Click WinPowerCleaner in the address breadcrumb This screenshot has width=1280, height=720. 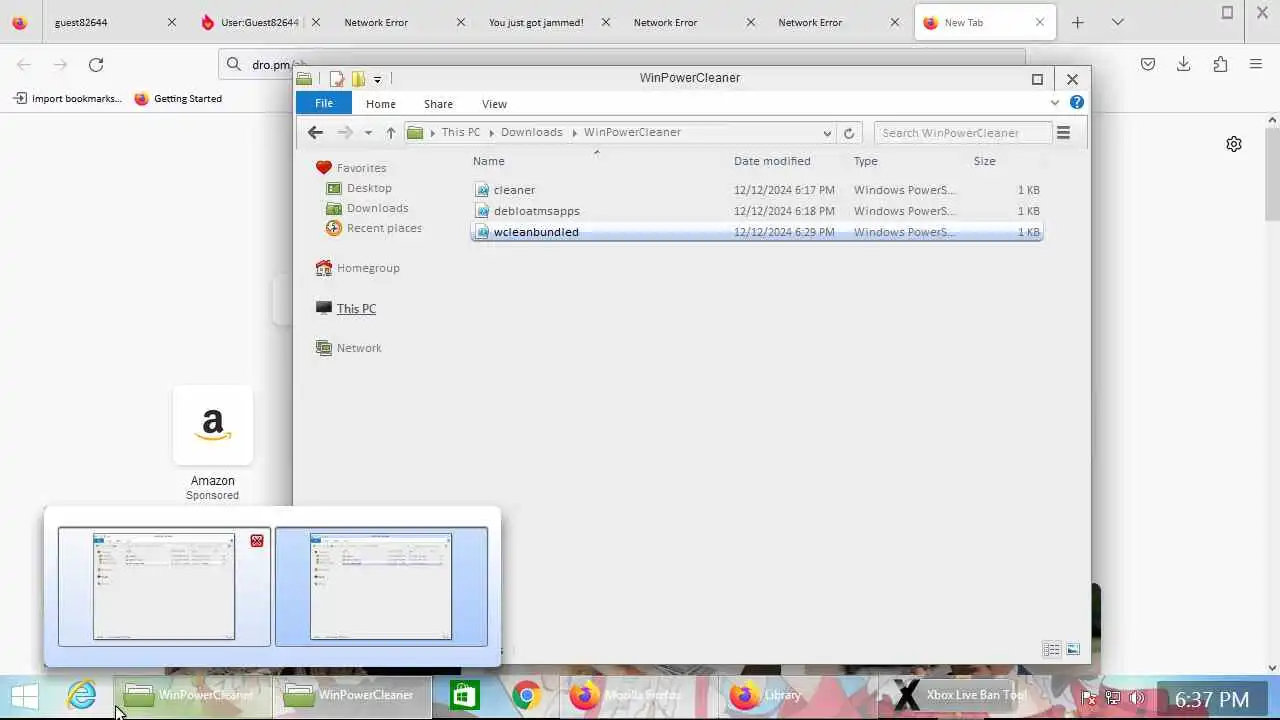coord(632,132)
